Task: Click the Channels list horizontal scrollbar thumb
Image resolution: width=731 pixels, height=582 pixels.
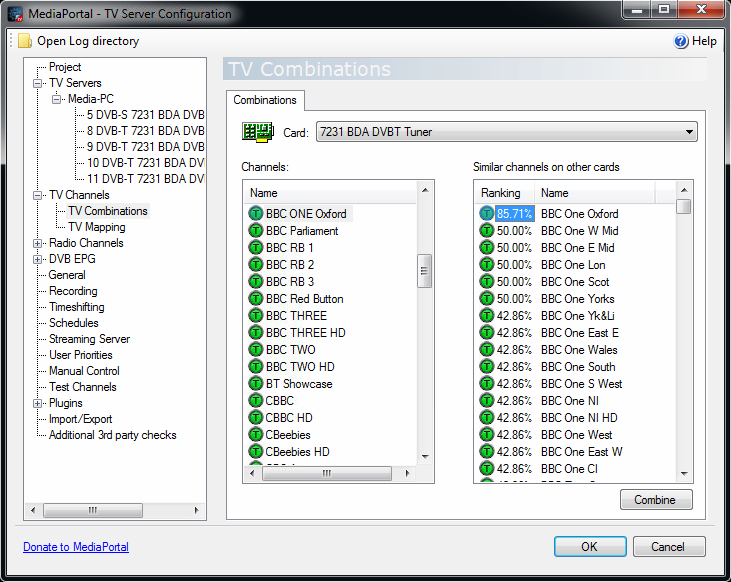Action: click(x=326, y=474)
